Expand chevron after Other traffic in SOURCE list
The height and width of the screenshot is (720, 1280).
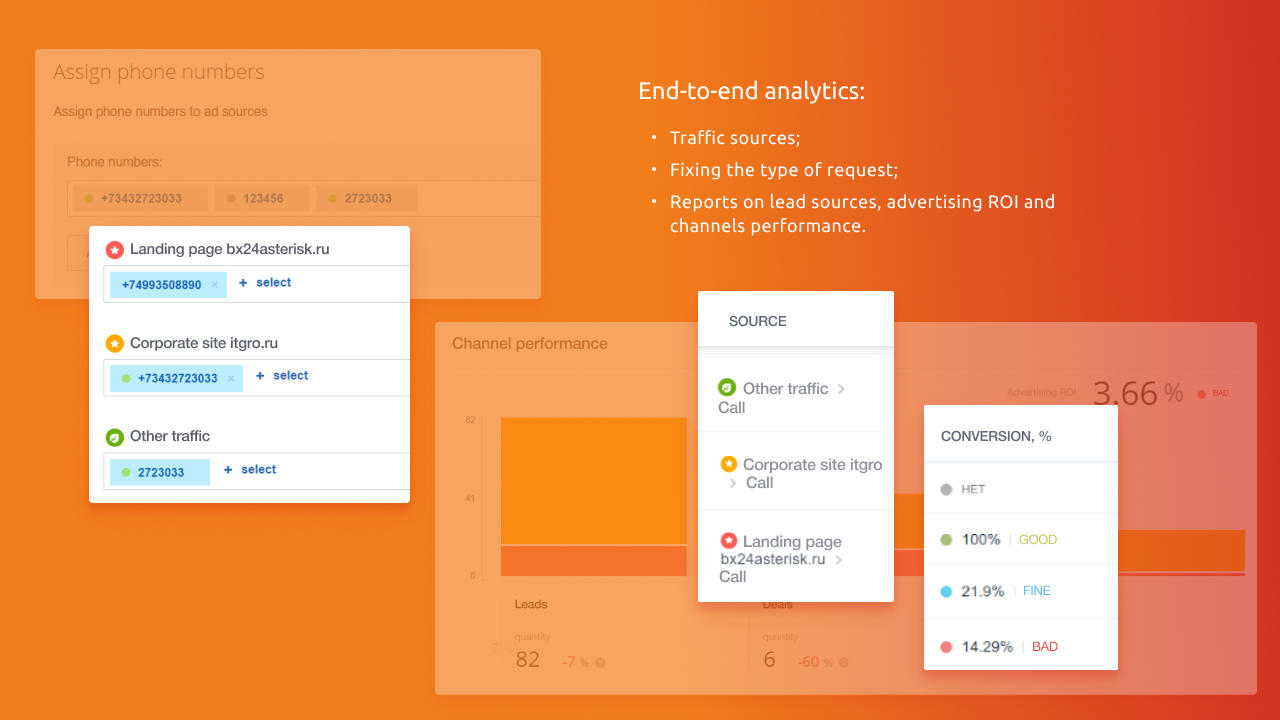click(x=841, y=389)
